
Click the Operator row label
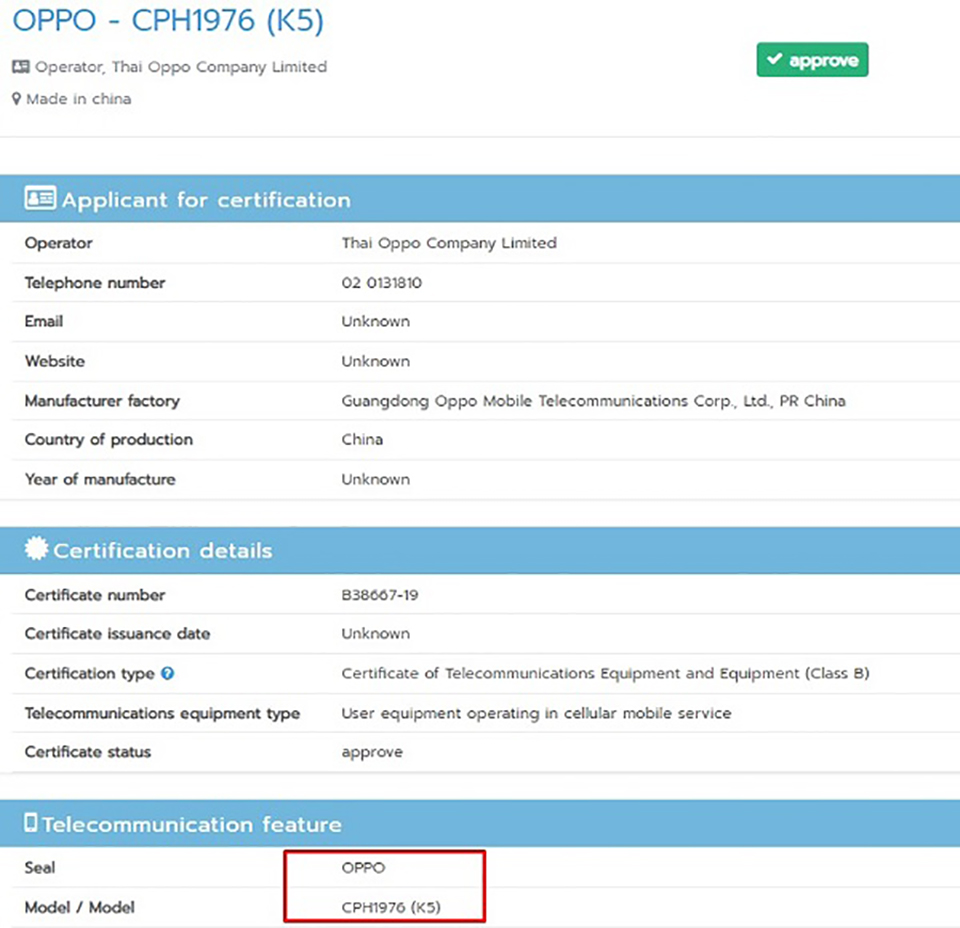[x=59, y=243]
